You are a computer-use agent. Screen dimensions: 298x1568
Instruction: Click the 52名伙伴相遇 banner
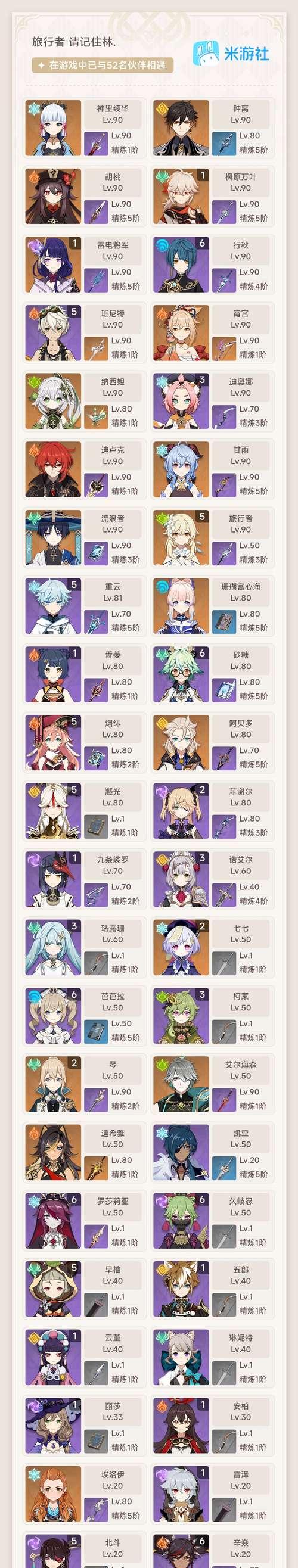(103, 65)
